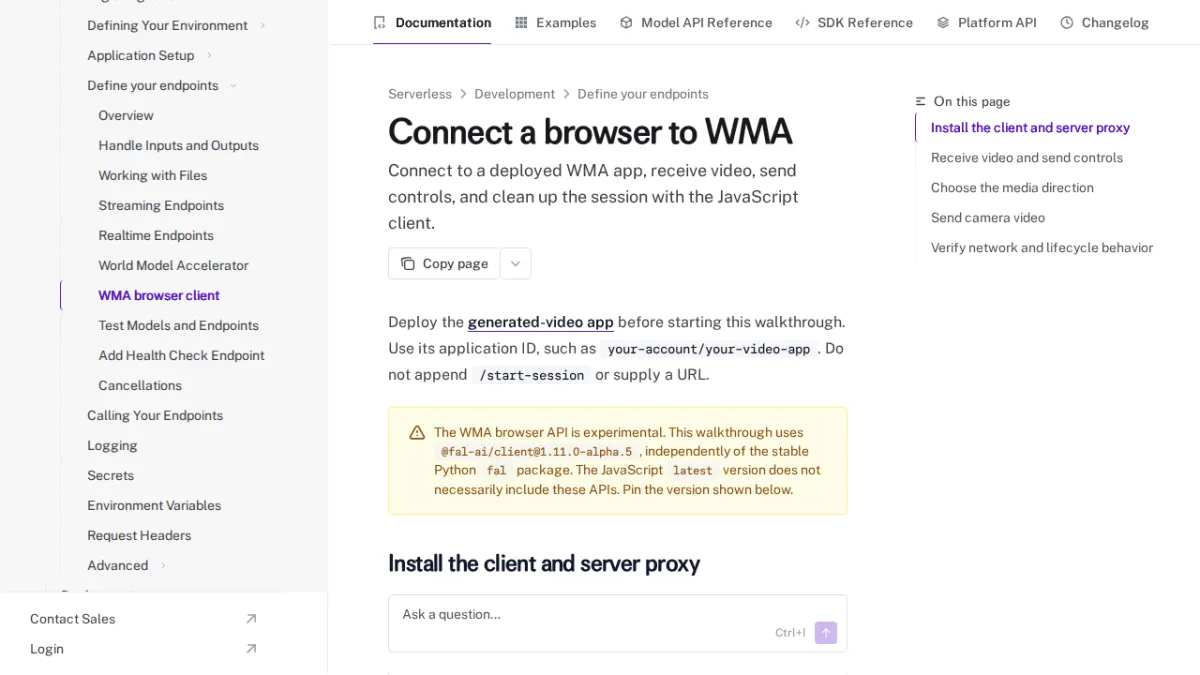Open Add Health Check Endpoint page
This screenshot has height=675, width=1200.
[x=182, y=355]
